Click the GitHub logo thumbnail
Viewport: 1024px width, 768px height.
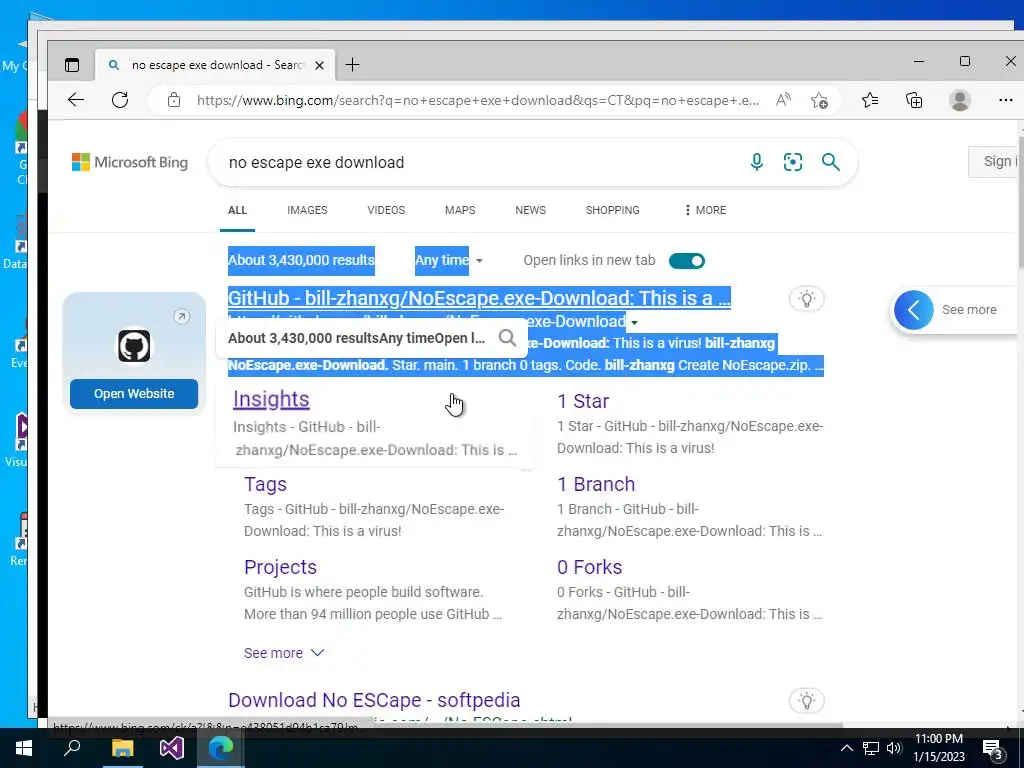134,345
